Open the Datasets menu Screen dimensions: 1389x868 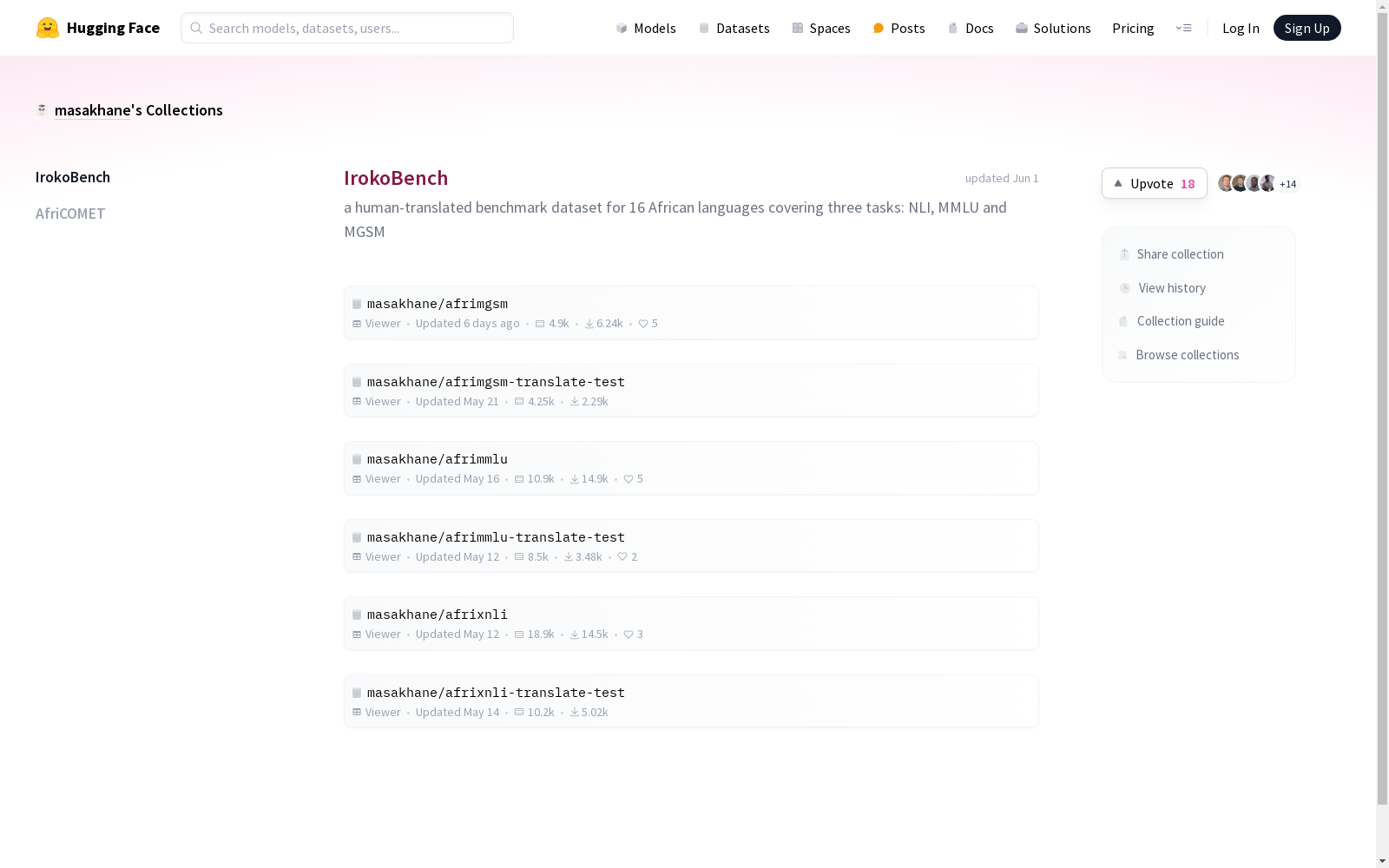point(734,28)
